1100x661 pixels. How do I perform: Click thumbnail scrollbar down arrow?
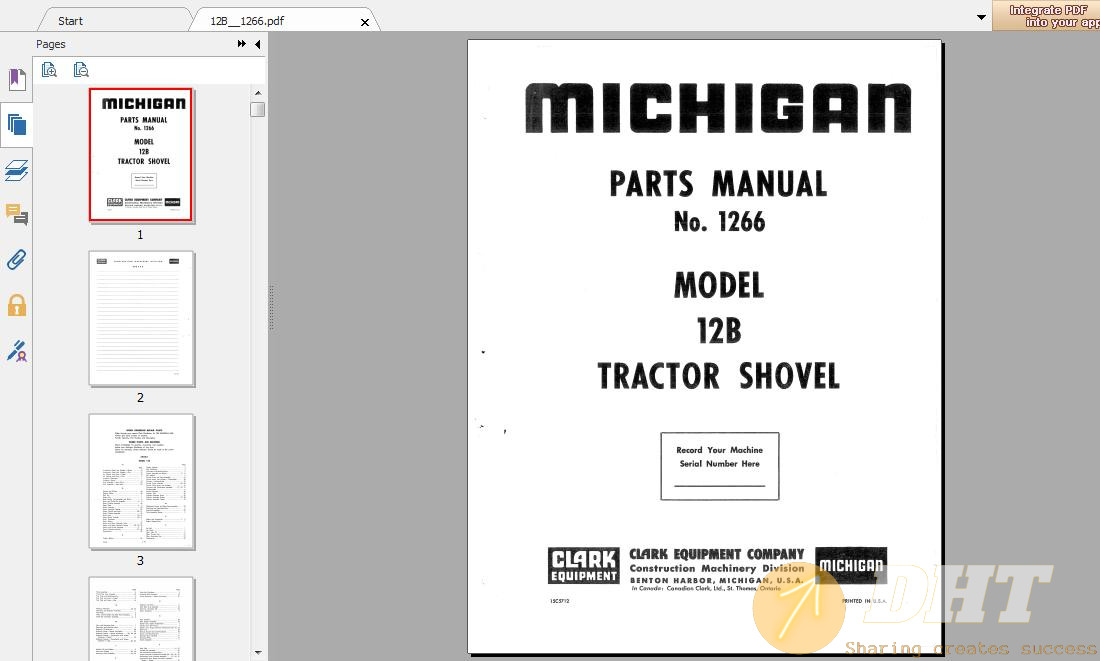pos(257,653)
